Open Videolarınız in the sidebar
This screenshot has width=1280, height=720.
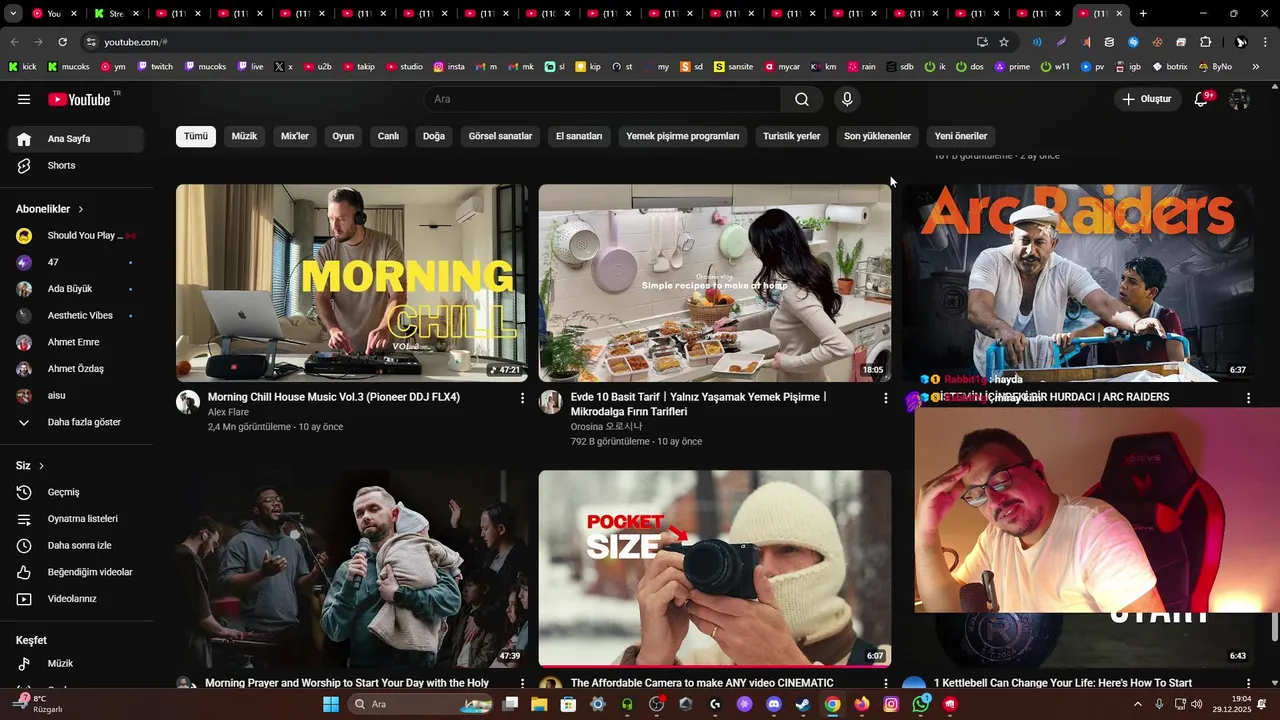pyautogui.click(x=77, y=599)
